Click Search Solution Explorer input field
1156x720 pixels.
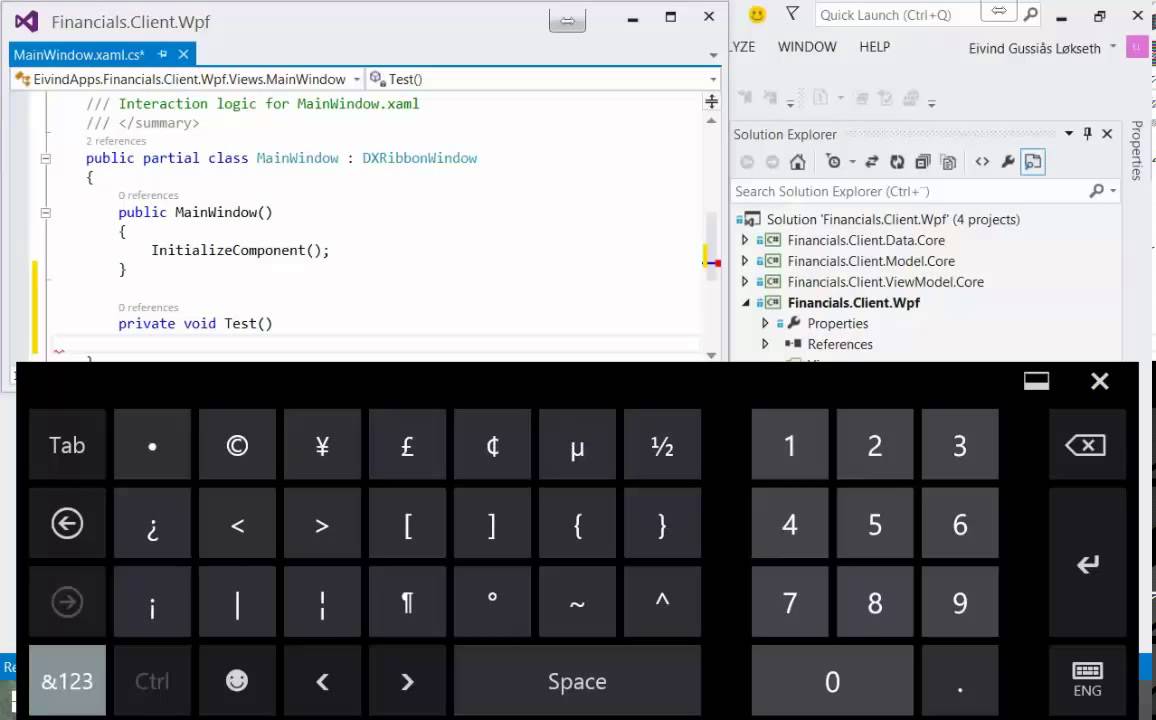pyautogui.click(x=910, y=192)
